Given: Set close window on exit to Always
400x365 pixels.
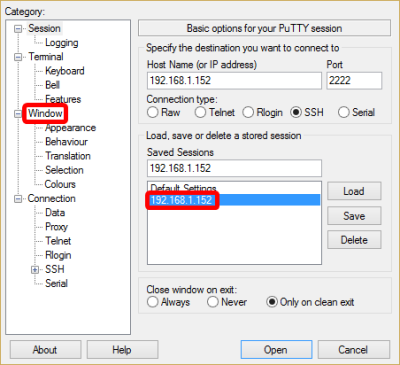Looking at the screenshot, I should [153, 302].
